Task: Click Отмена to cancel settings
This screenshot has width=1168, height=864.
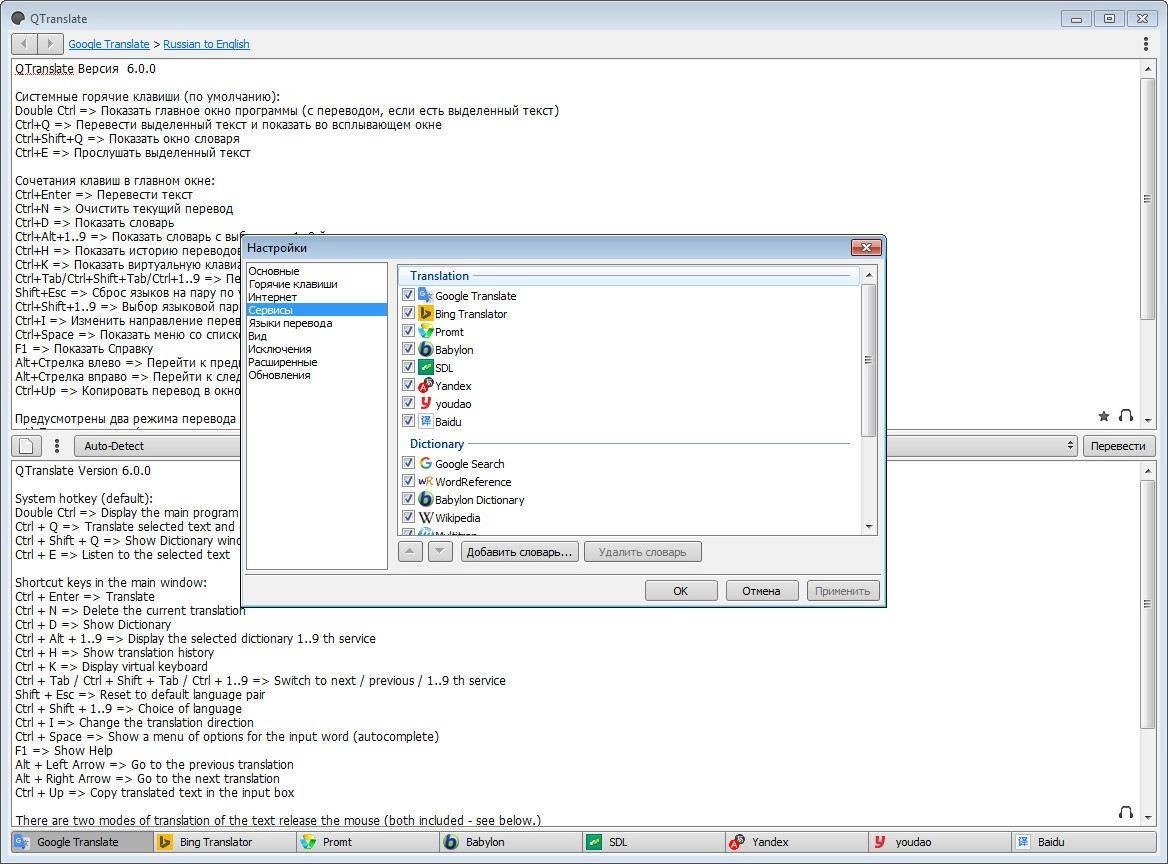Action: click(761, 591)
